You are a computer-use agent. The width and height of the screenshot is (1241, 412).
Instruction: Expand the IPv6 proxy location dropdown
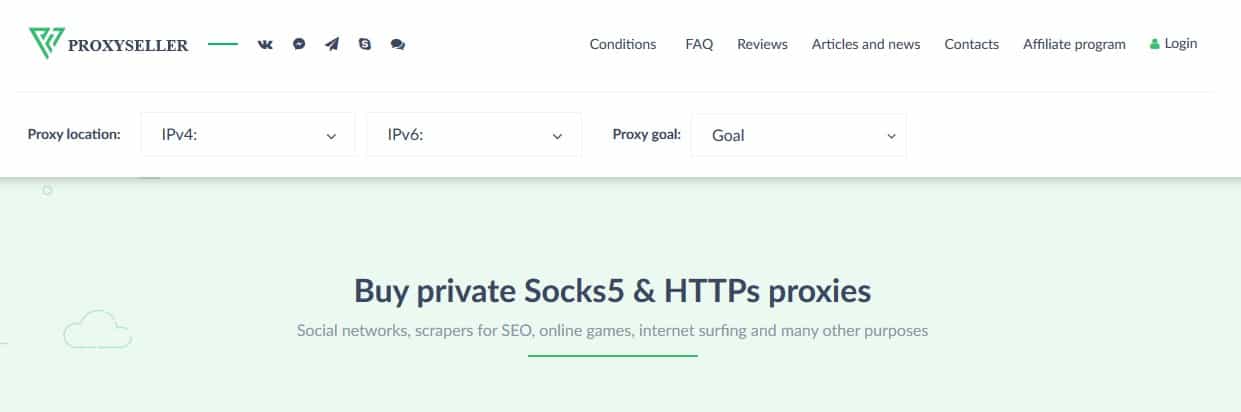[x=474, y=135]
